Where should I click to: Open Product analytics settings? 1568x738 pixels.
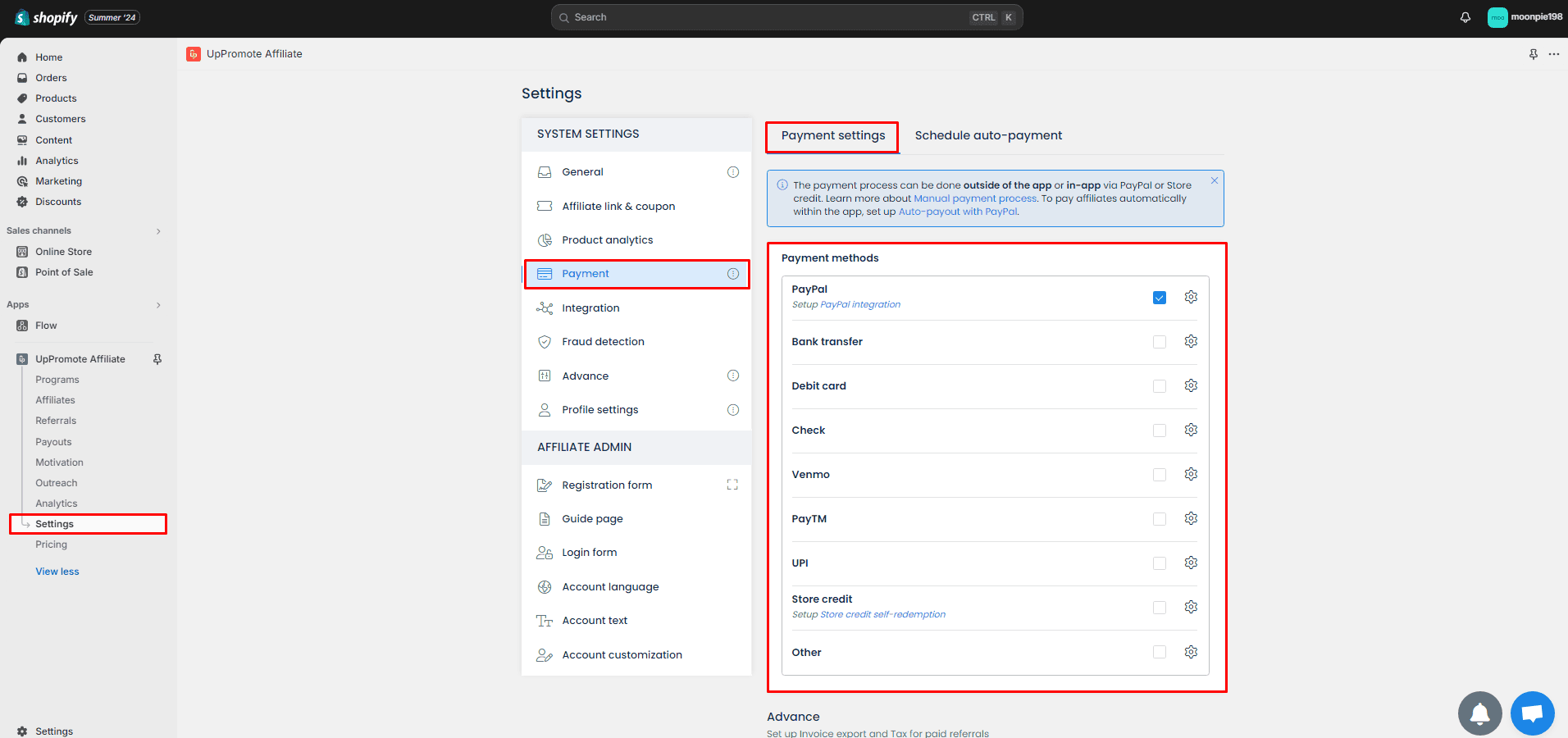coord(636,240)
